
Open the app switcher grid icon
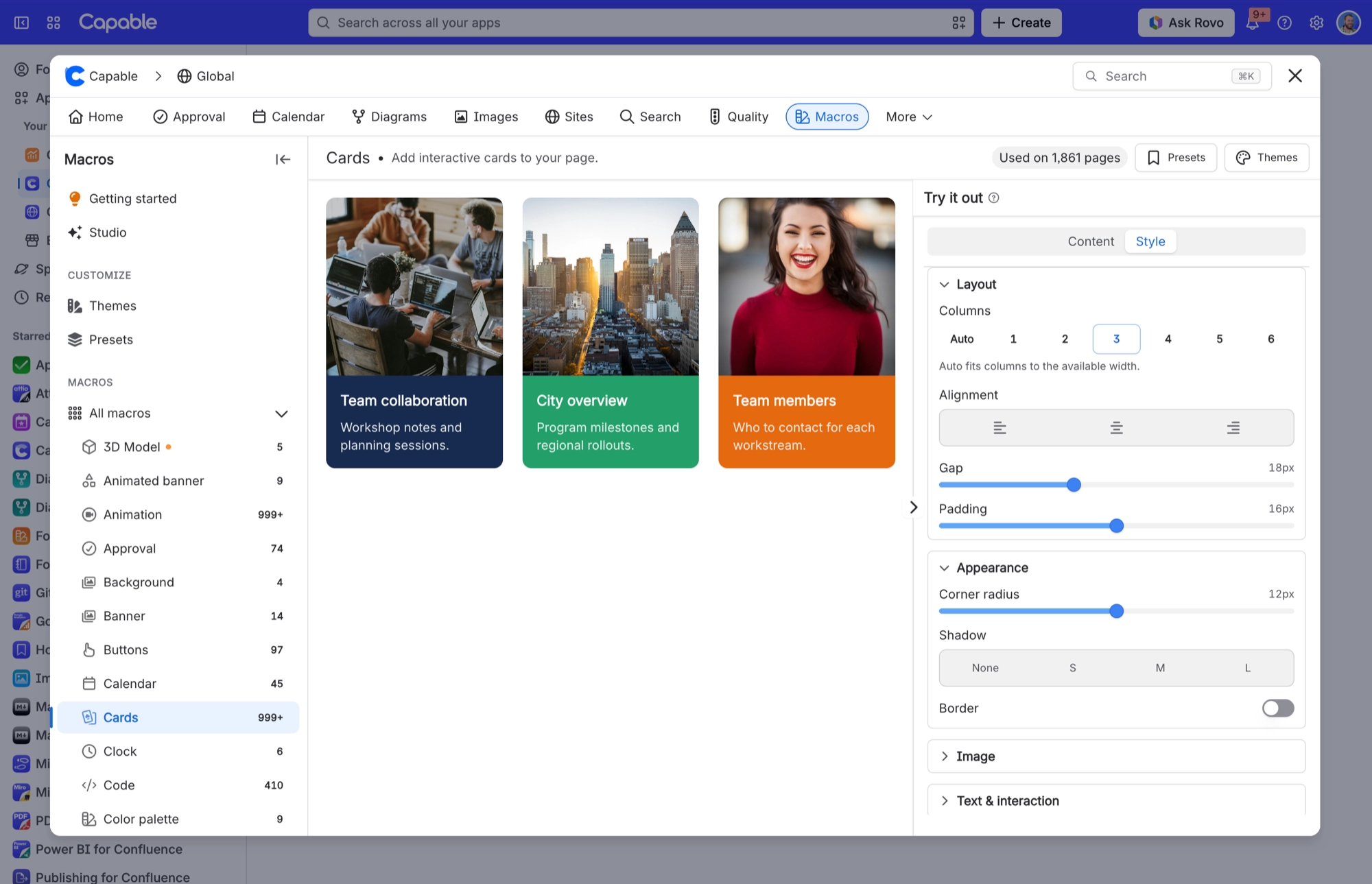coord(54,23)
